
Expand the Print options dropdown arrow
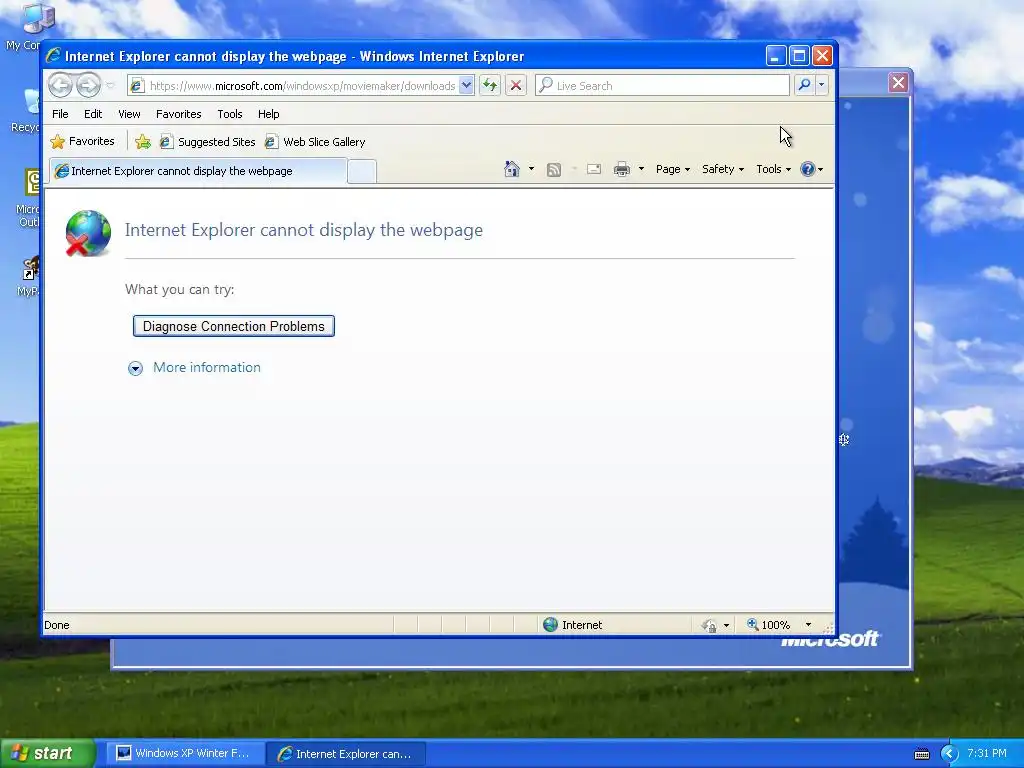click(641, 169)
